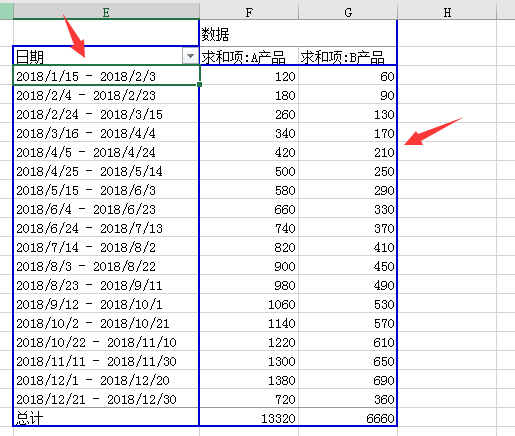Select cell 2018/1/15 - 2018/2/3
This screenshot has height=436, width=515.
[x=106, y=75]
